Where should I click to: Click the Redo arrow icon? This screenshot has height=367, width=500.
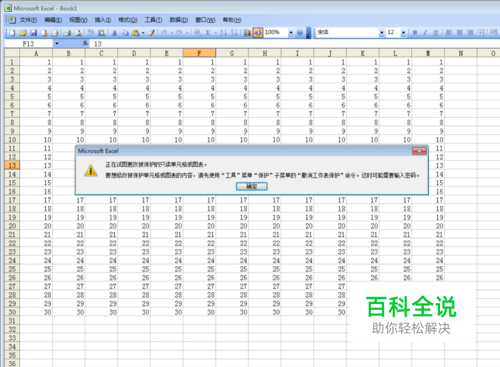pyautogui.click(x=179, y=33)
